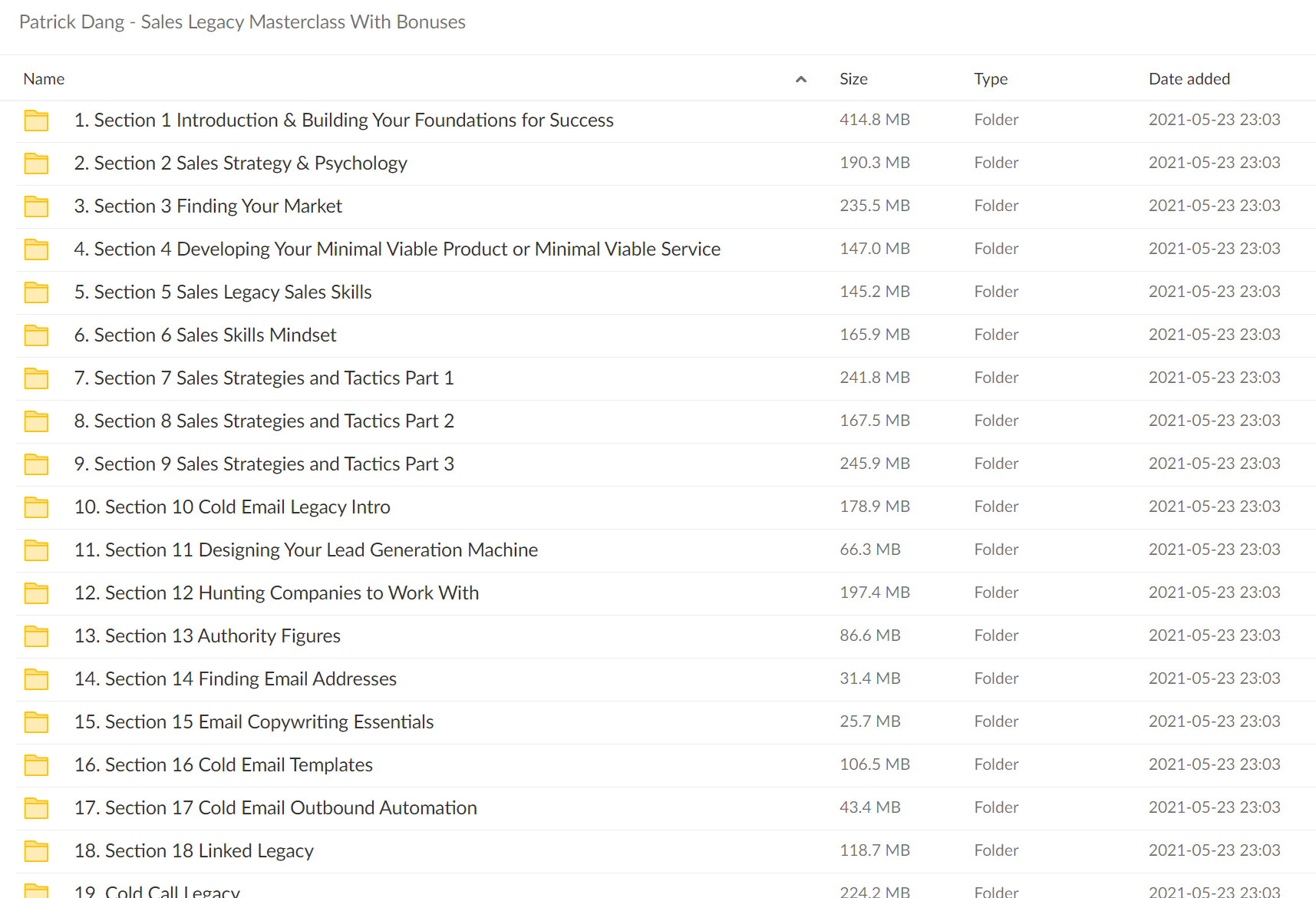Screen dimensions: 1316x898
Task: Click the 235.5 MB size value
Action: click(x=875, y=206)
